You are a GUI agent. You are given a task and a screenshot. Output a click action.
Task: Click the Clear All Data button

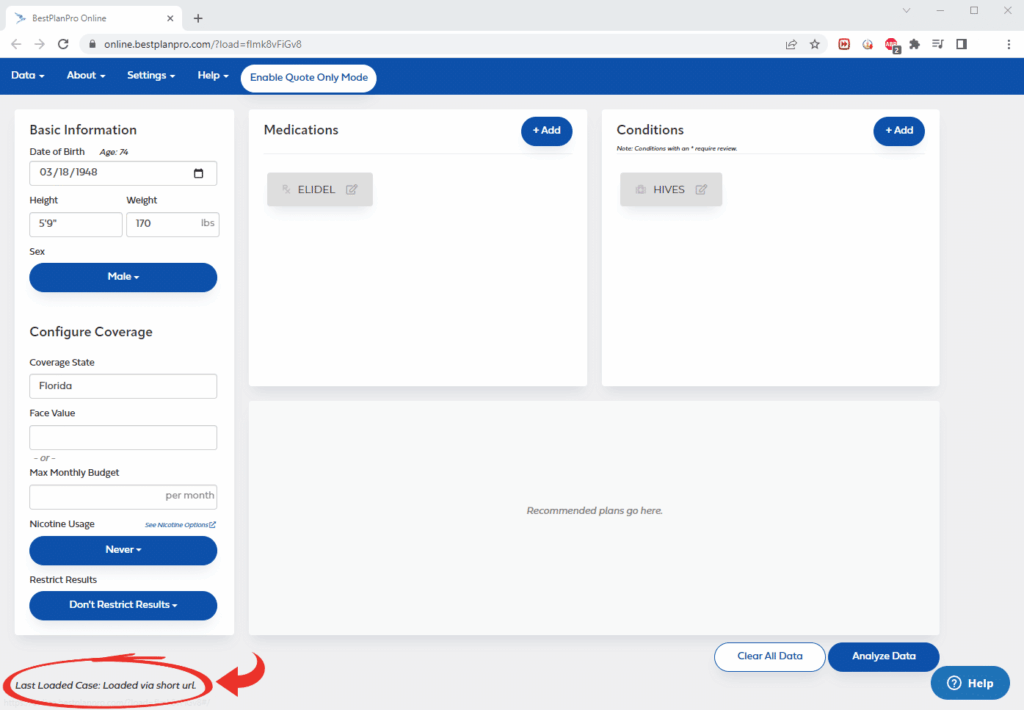(x=769, y=657)
